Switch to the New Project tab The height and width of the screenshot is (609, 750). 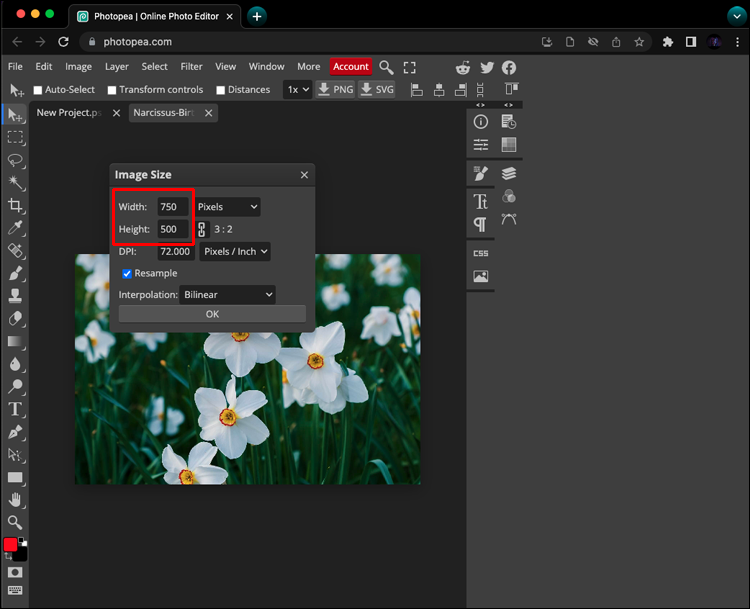(x=68, y=113)
